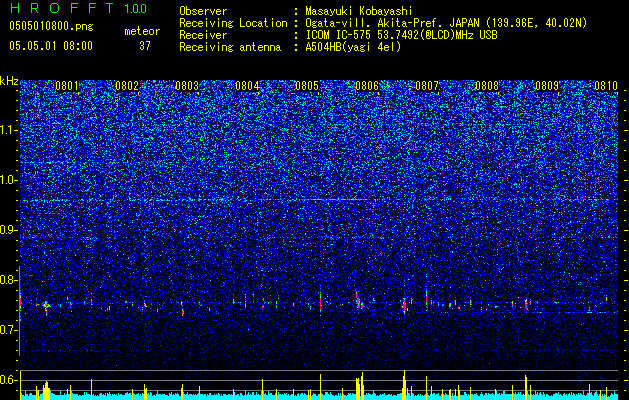The height and width of the screenshot is (400, 629).
Task: Click the HROFFT 1.0.0 title text
Action: 78,8
